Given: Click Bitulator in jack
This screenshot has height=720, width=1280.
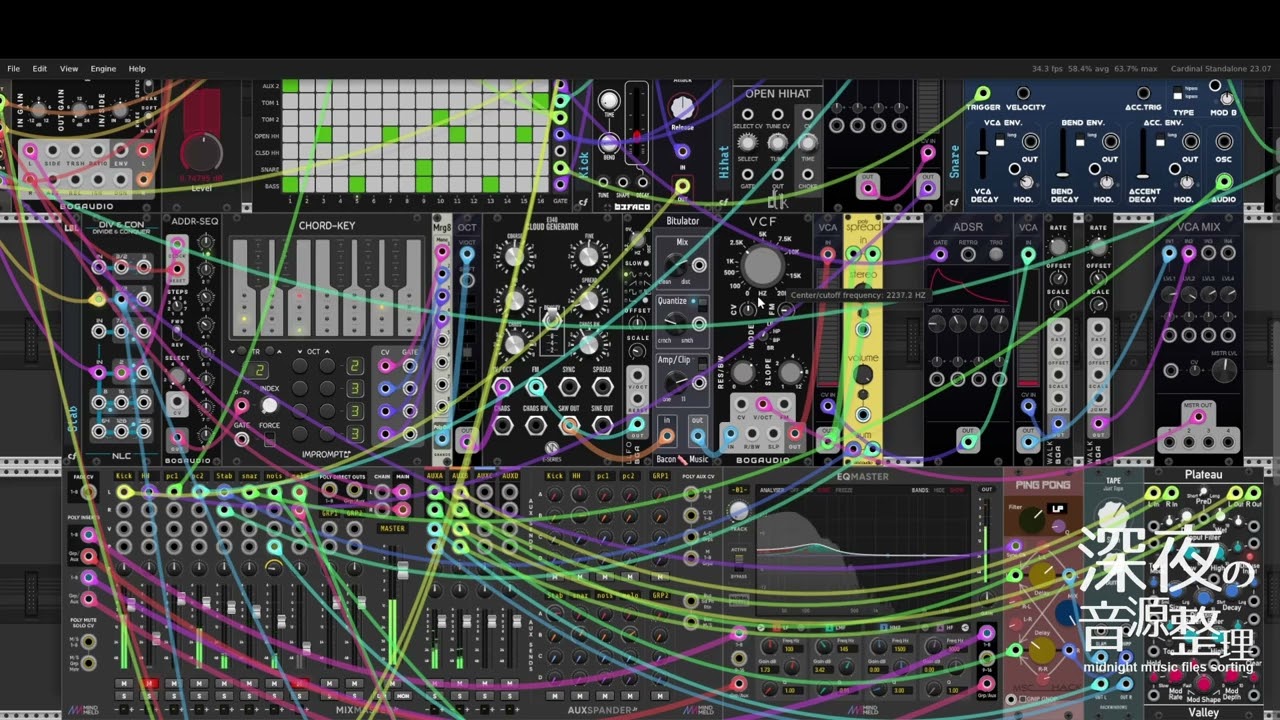Looking at the screenshot, I should (667, 437).
